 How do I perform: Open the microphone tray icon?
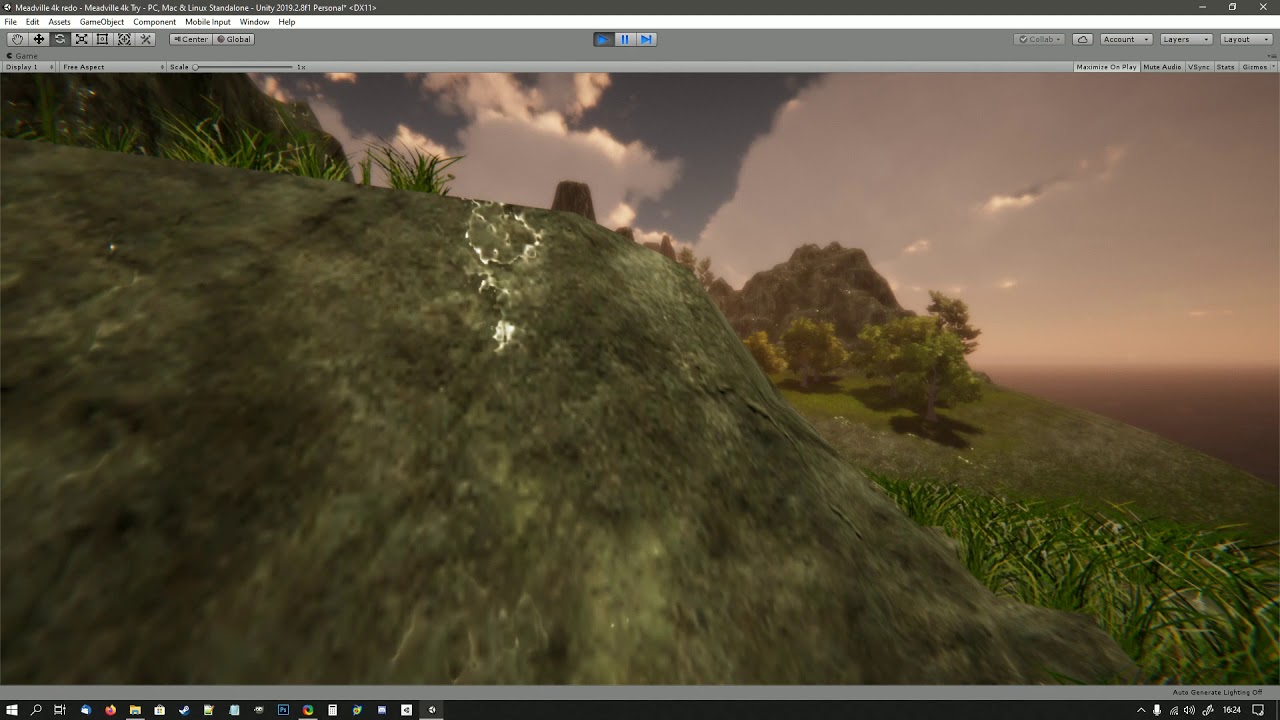(1157, 710)
